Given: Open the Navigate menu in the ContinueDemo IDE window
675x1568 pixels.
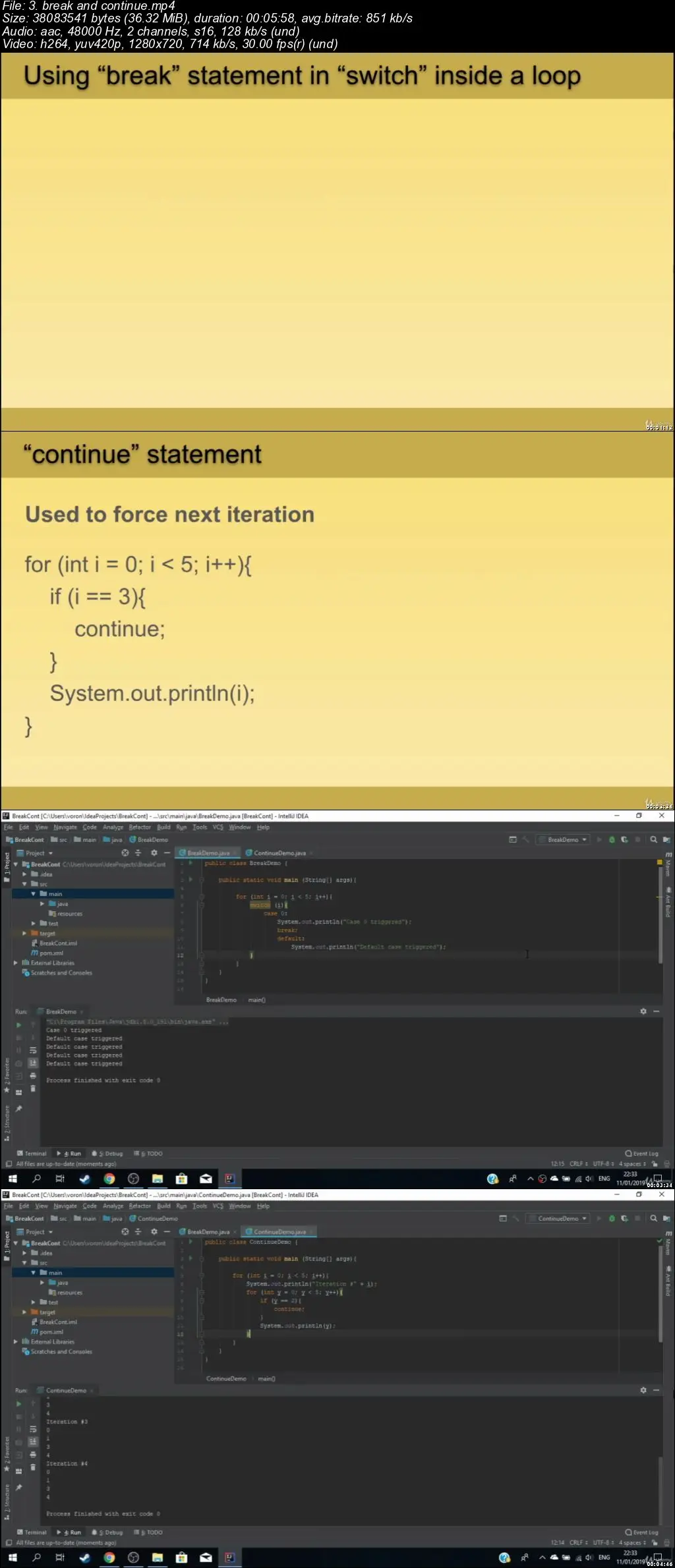Looking at the screenshot, I should (x=65, y=1206).
